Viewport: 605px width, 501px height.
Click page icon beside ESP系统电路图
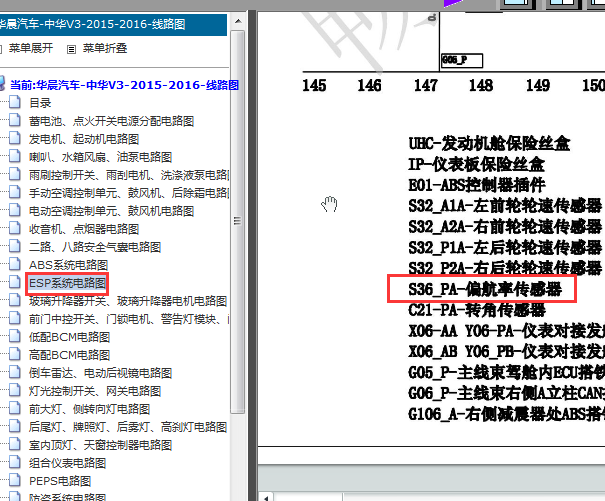15,283
